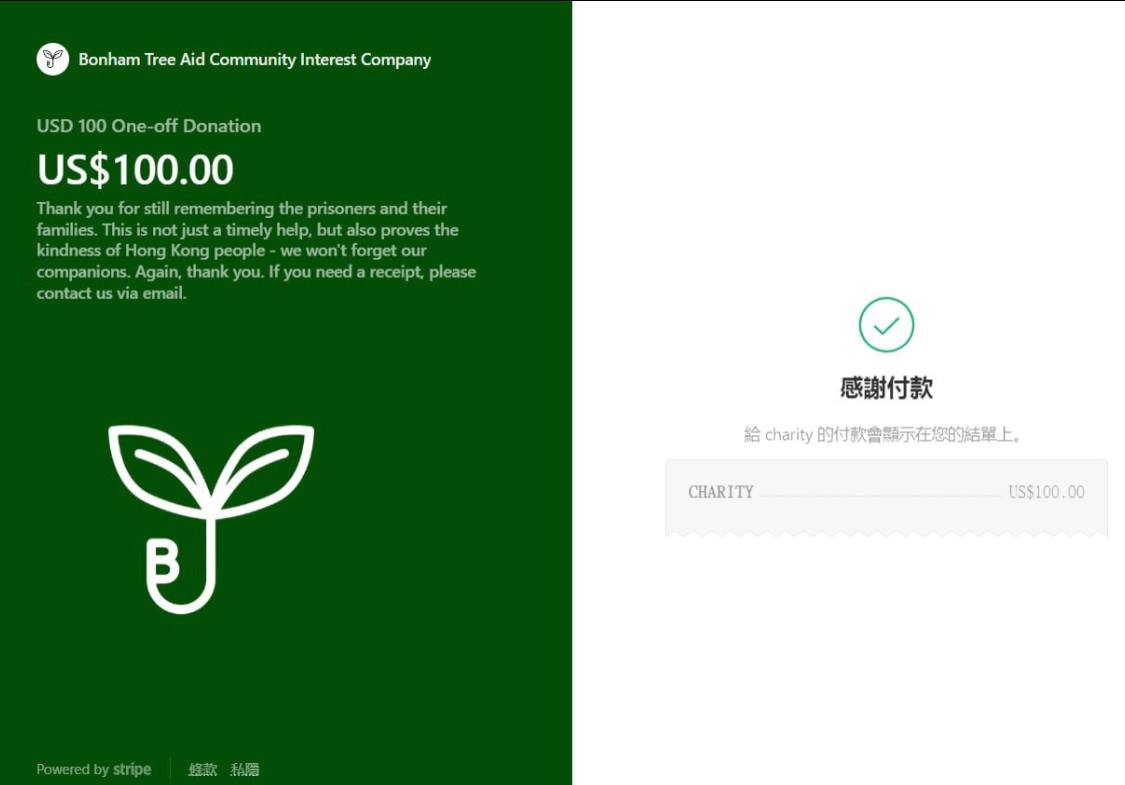Click the word charity in statement notice

tap(789, 434)
